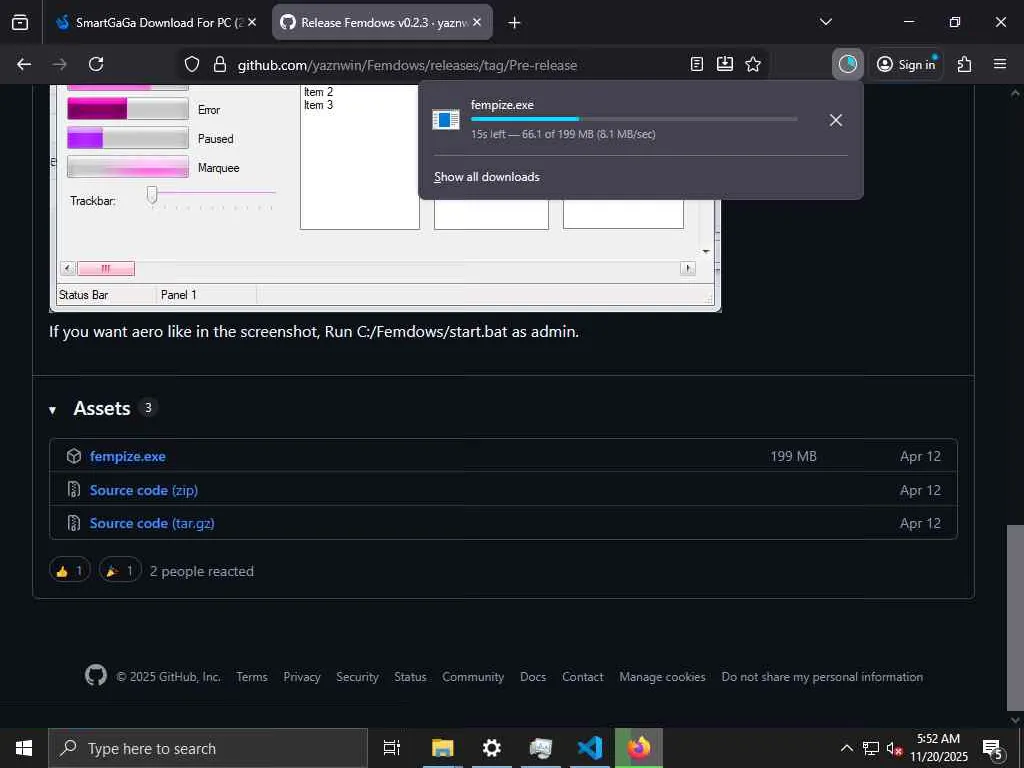Cancel the fempize.exe download
1024x768 pixels.
836,120
